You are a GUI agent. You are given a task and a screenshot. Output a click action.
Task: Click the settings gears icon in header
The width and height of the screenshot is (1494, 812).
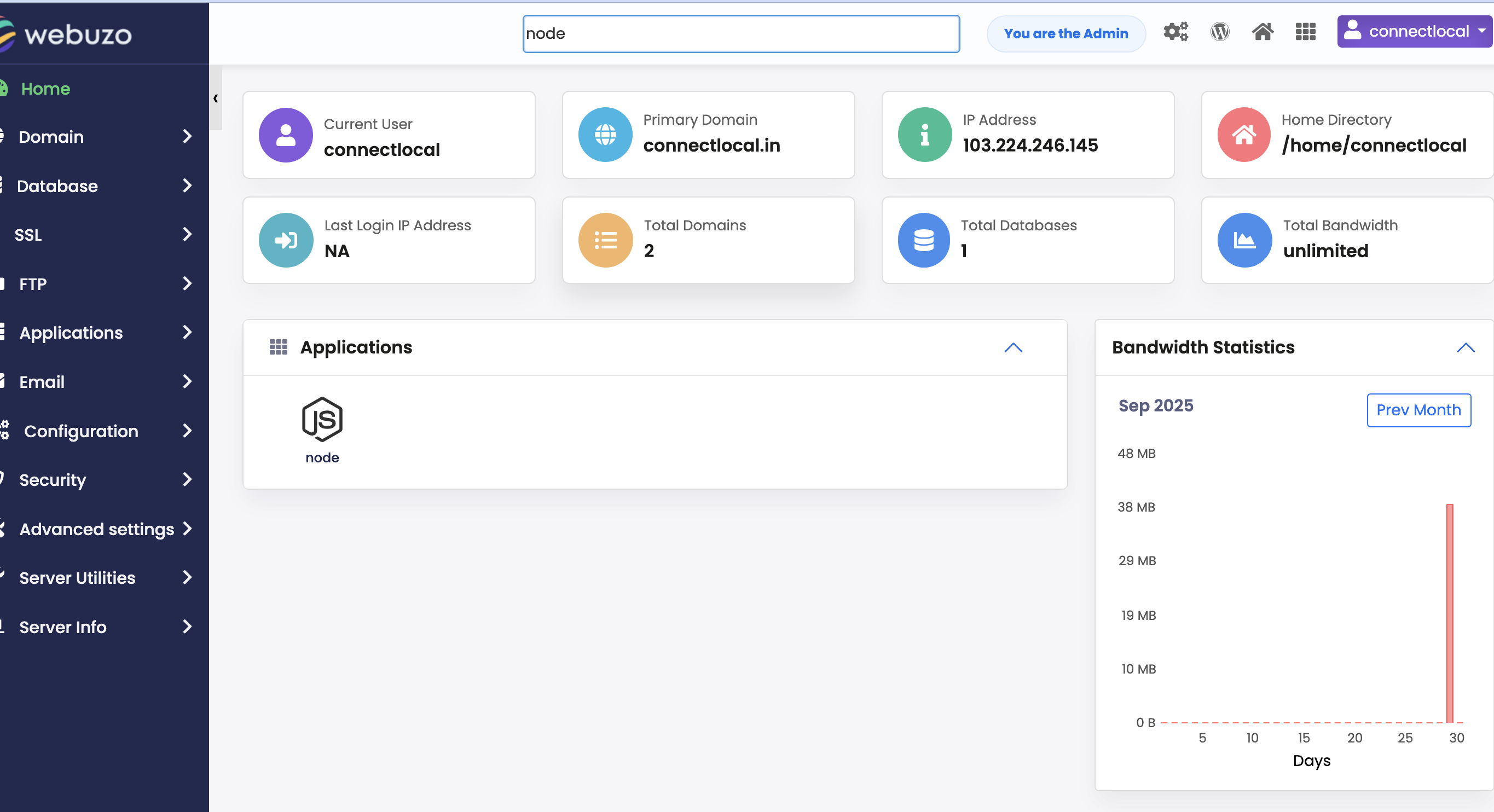[1175, 32]
